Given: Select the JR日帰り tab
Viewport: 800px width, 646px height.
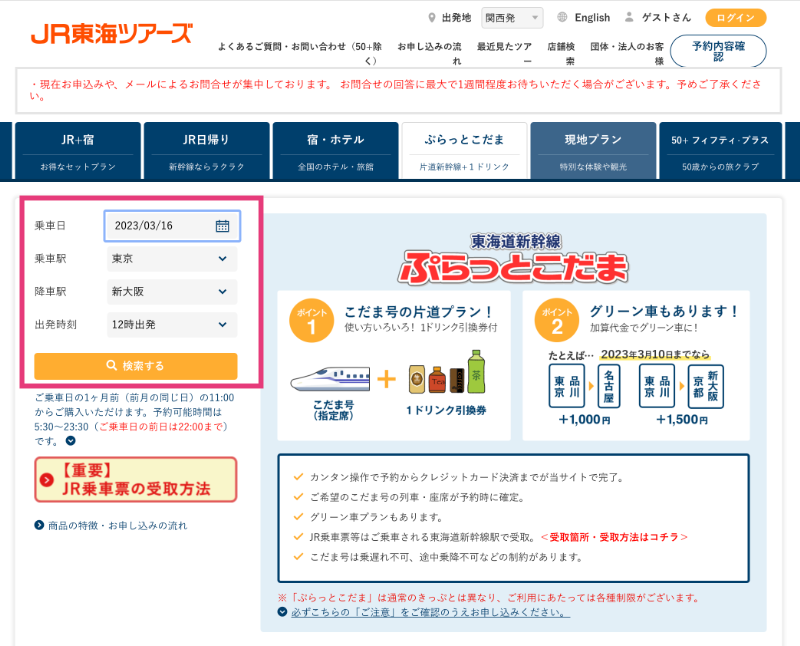Looking at the screenshot, I should [207, 151].
